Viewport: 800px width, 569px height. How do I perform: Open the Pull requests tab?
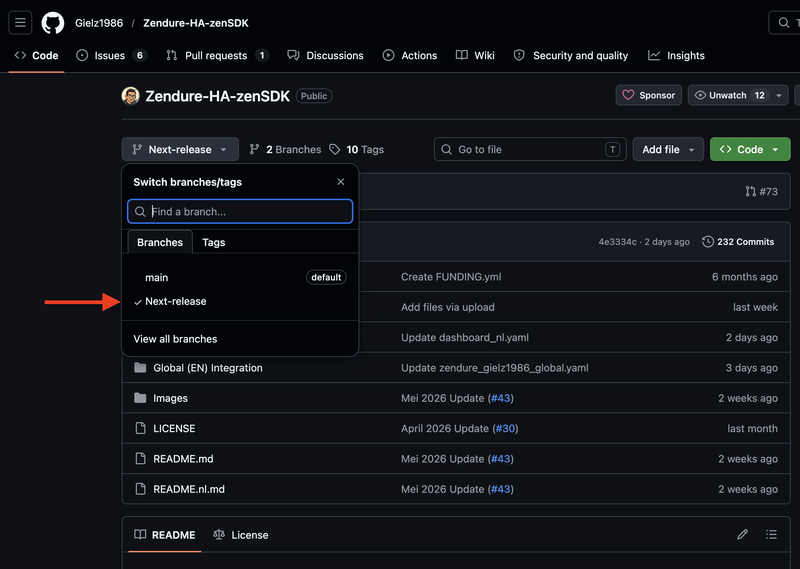click(x=218, y=56)
